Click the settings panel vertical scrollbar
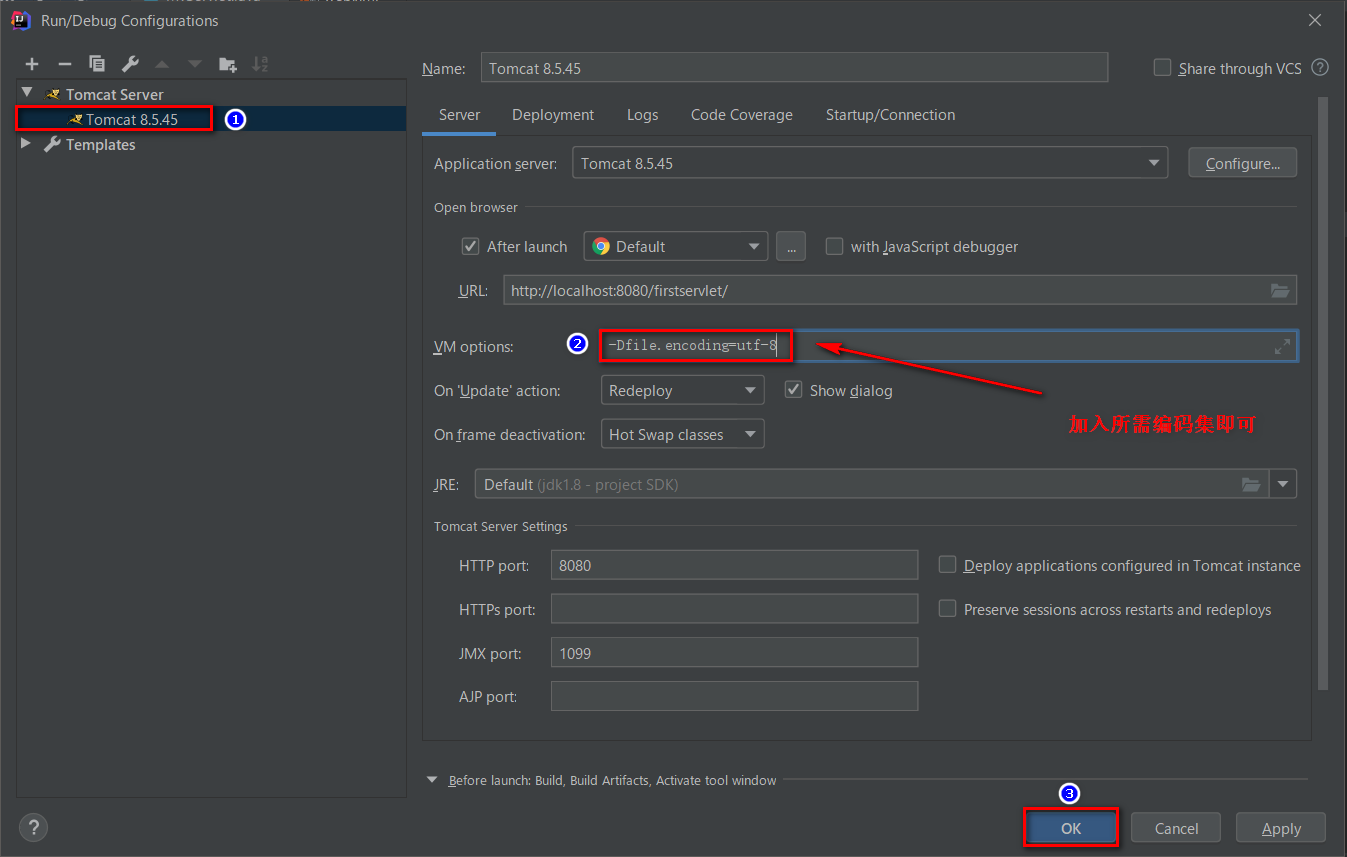The width and height of the screenshot is (1347, 857). point(1323,393)
